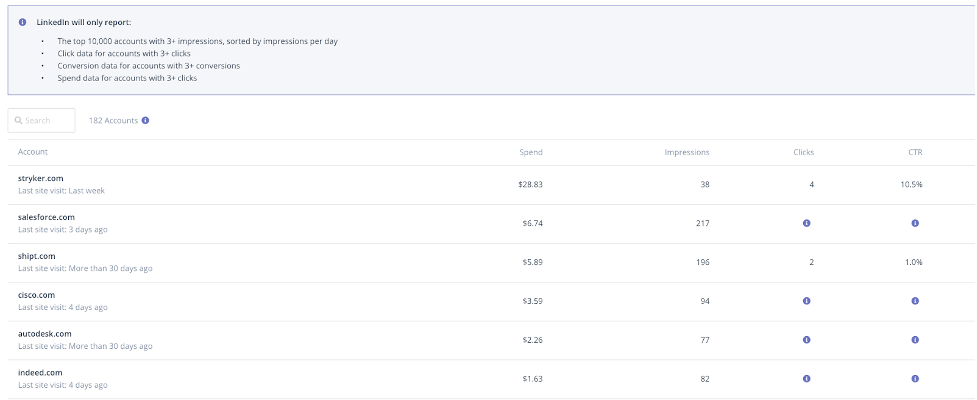Click the Clicks info icon in indeed.com row
The width and height of the screenshot is (977, 400).
(806, 379)
